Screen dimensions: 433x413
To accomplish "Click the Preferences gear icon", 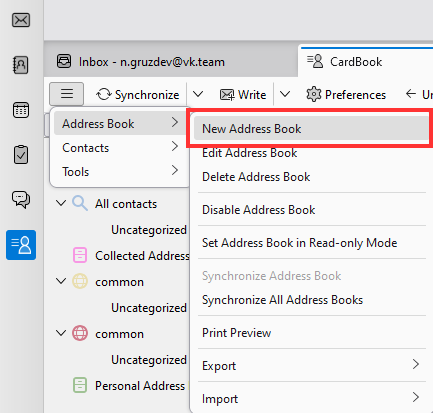I will [x=314, y=95].
